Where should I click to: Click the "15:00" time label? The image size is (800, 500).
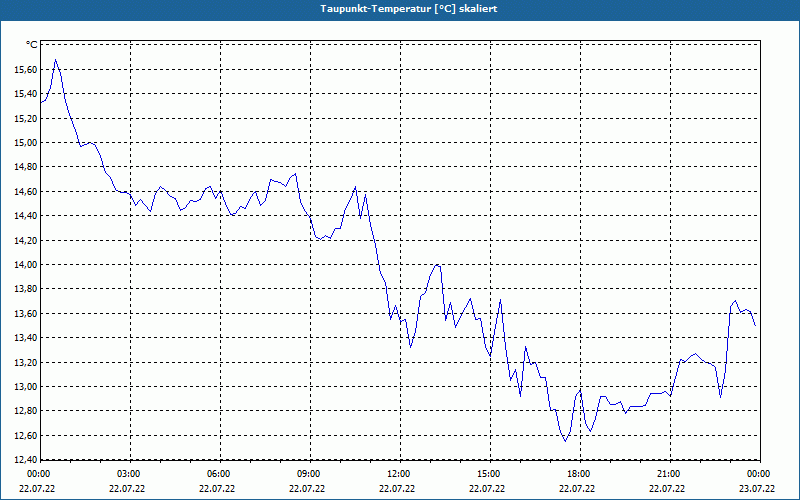pos(488,474)
